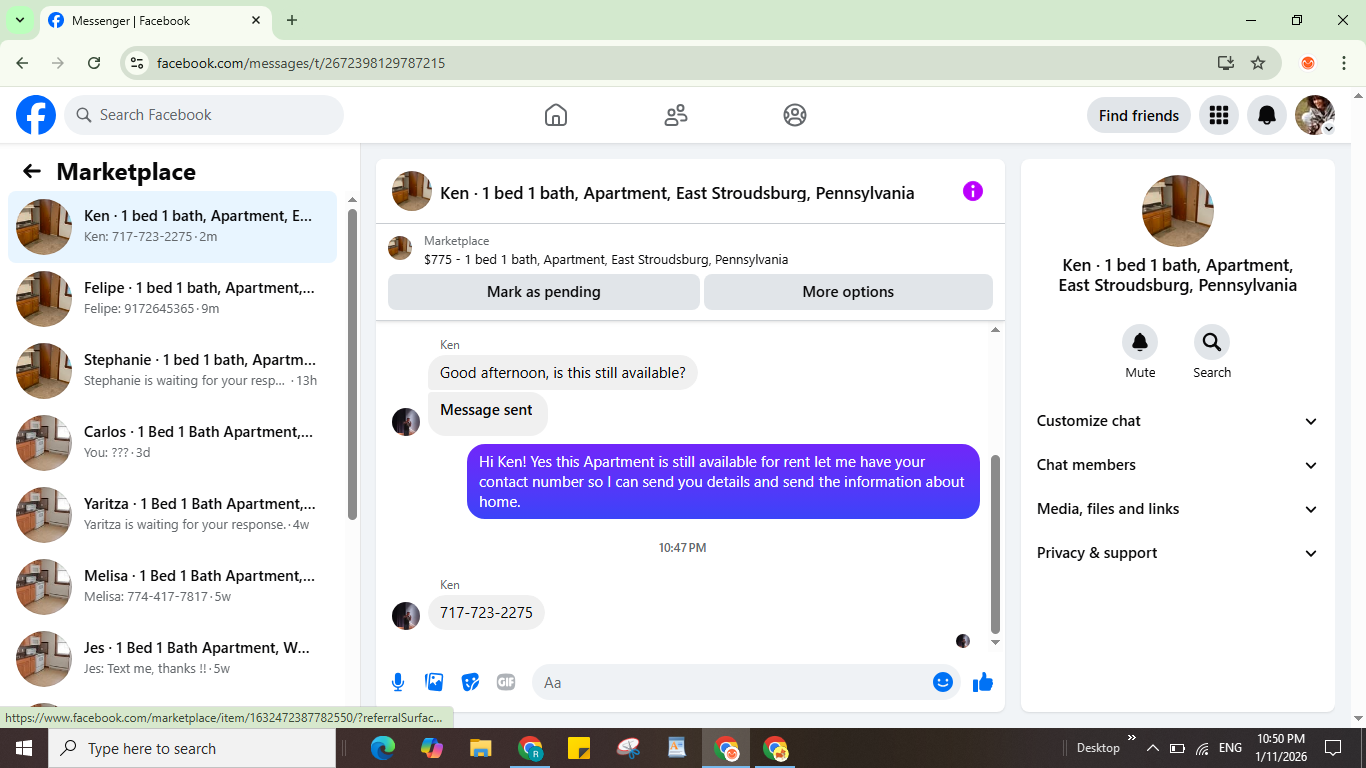Open the $775 Marketplace listing link

(x=606, y=259)
